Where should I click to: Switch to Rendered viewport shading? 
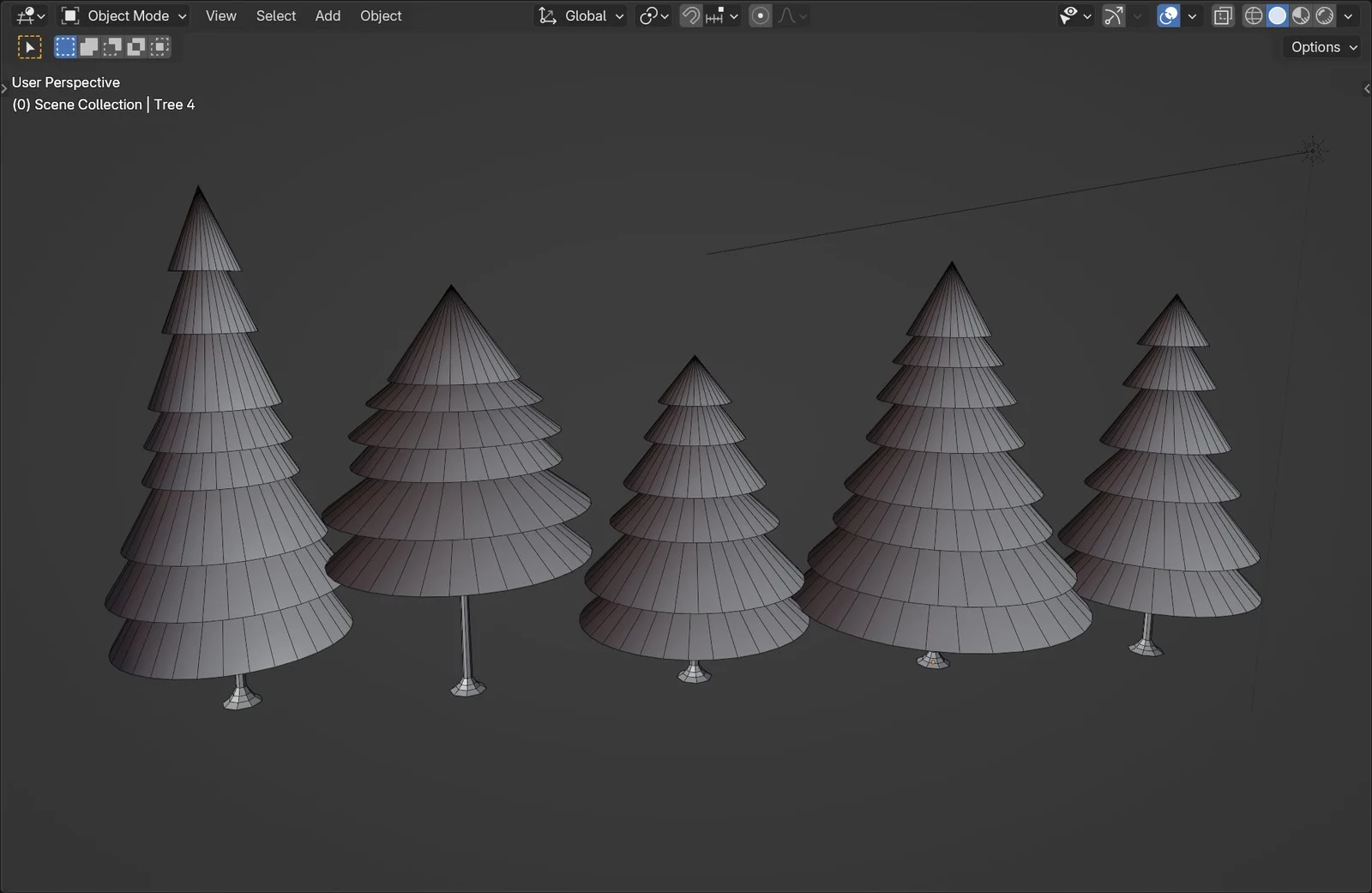(1325, 15)
